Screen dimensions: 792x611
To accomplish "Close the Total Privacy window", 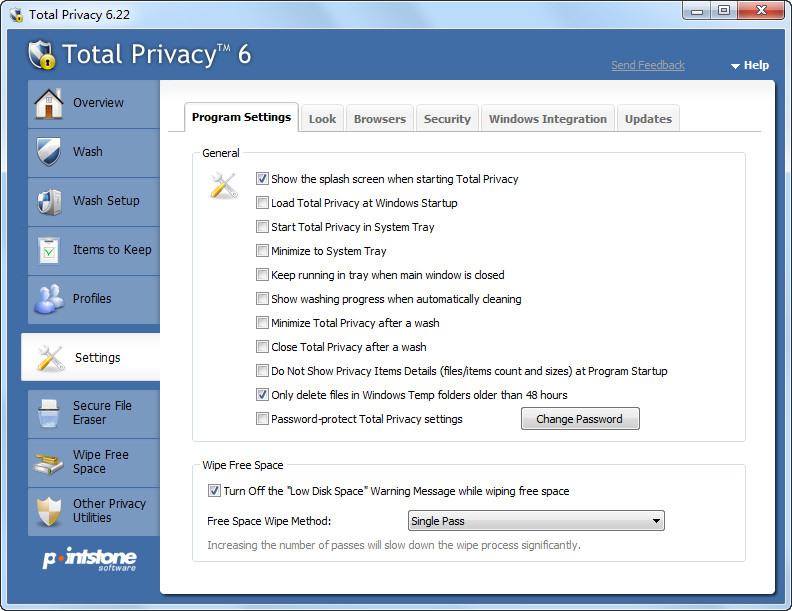I will click(x=761, y=11).
